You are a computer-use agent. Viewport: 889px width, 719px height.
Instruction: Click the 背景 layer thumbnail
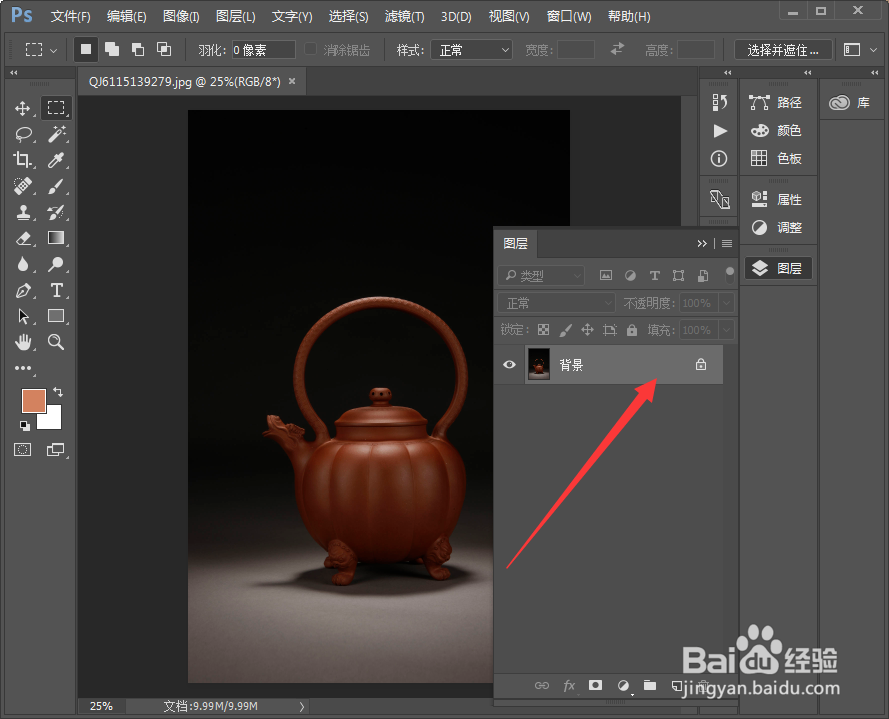click(539, 364)
